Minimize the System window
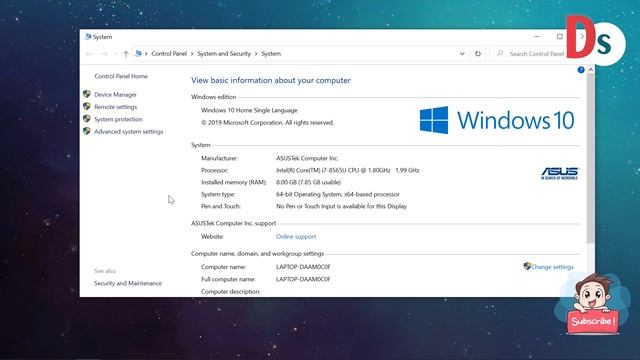This screenshot has width=640, height=360. point(537,36)
